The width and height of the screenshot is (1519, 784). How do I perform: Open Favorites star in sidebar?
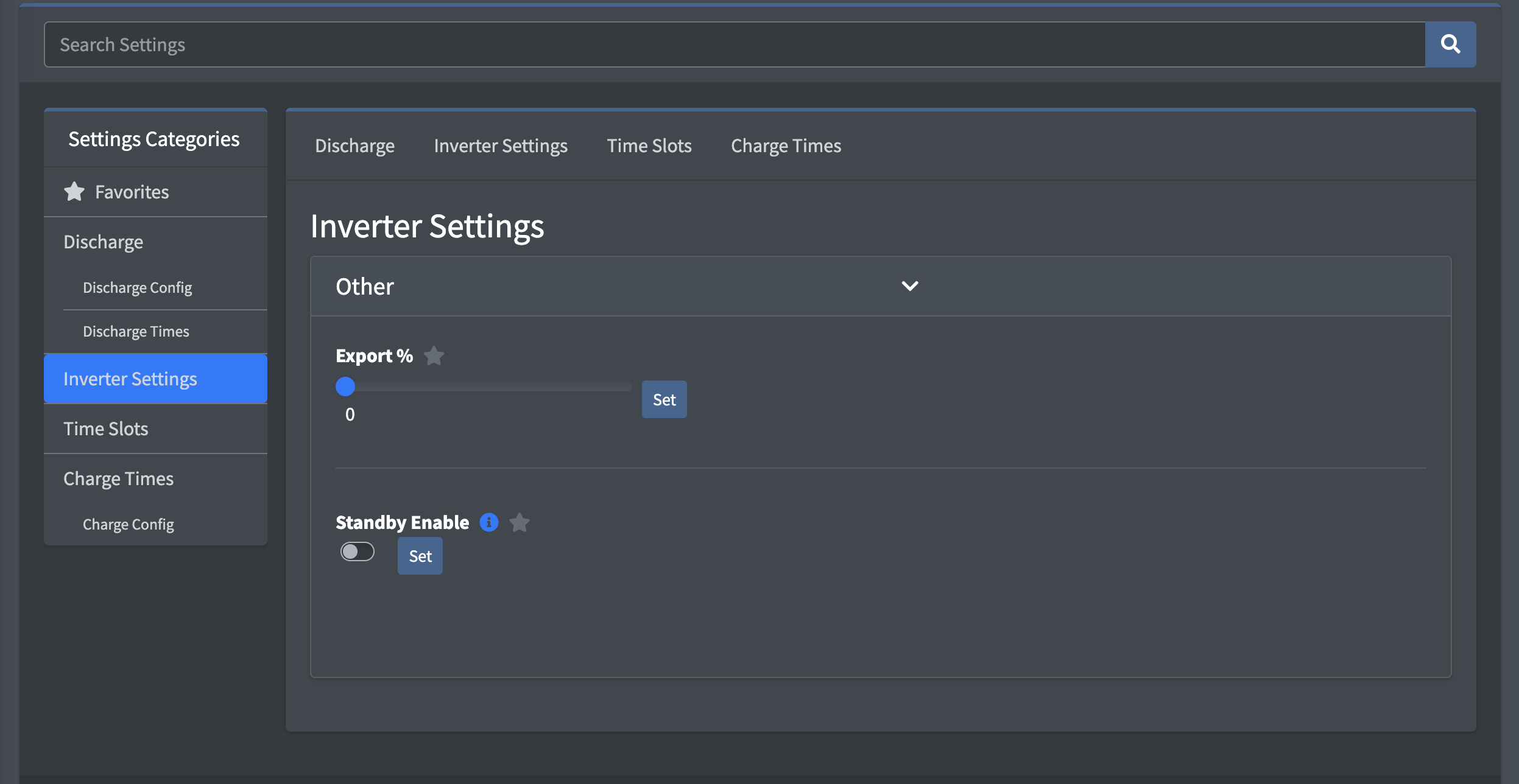point(74,192)
